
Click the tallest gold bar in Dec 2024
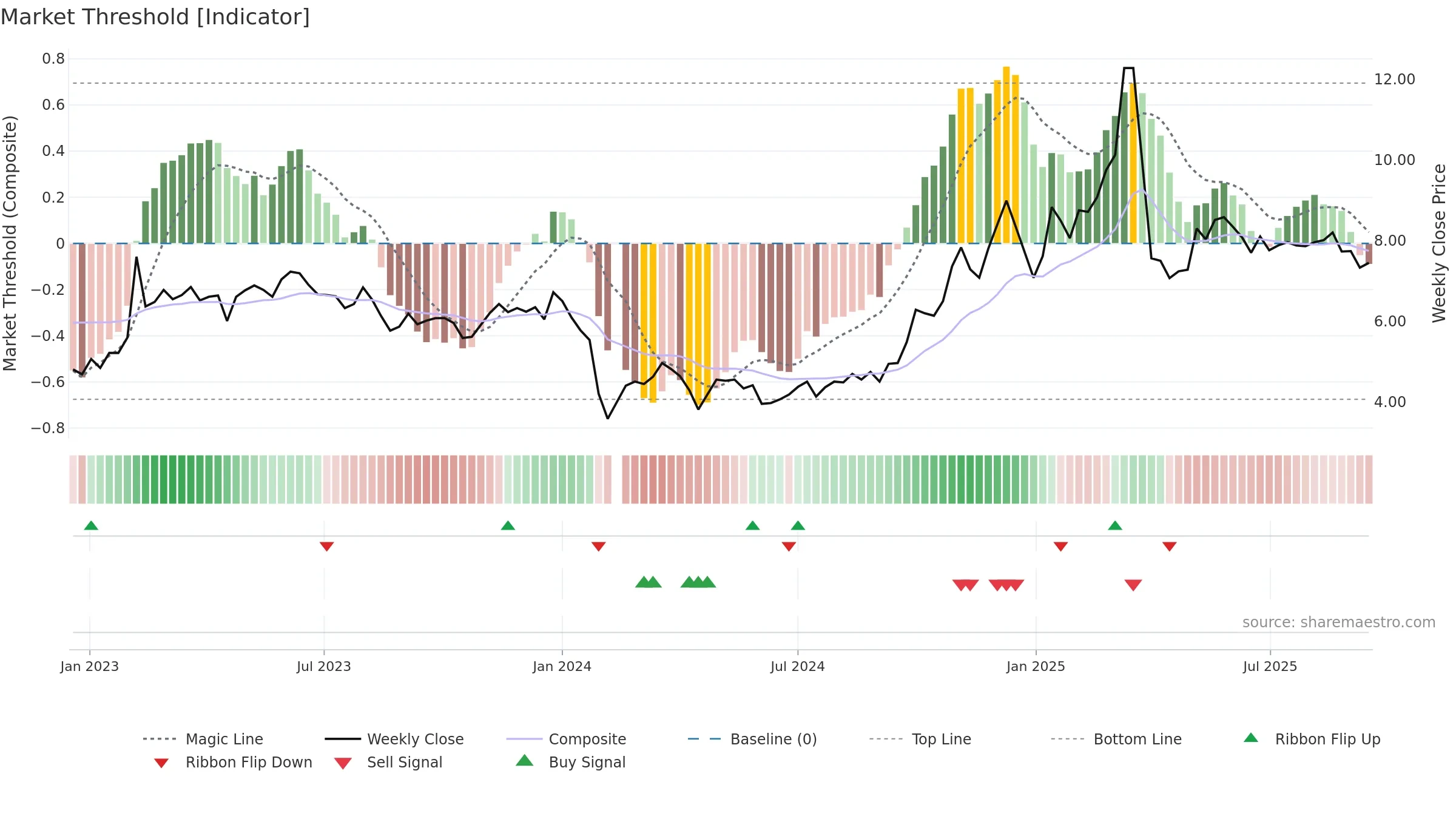(1006, 155)
